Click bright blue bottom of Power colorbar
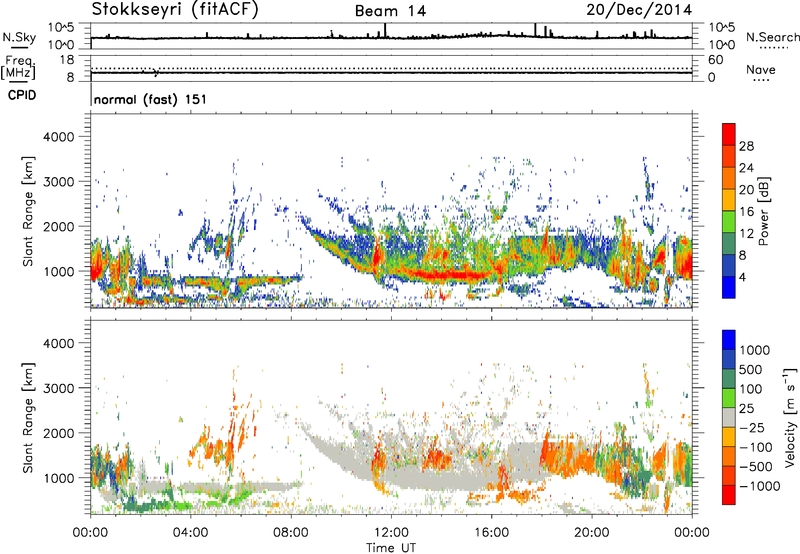 coord(729,287)
